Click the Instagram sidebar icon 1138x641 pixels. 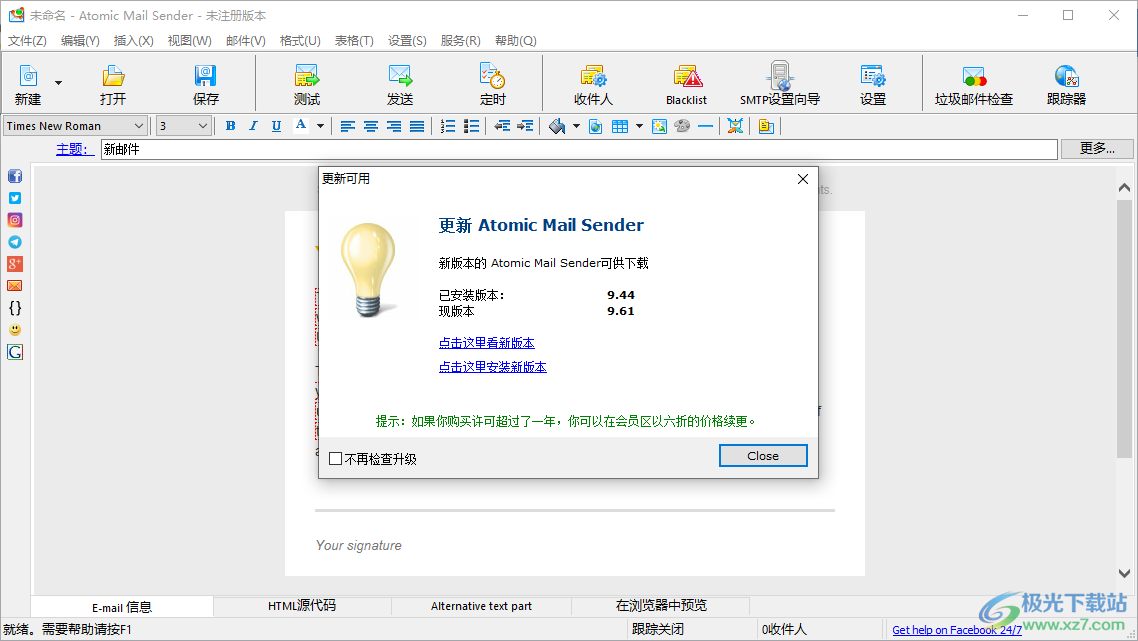15,220
